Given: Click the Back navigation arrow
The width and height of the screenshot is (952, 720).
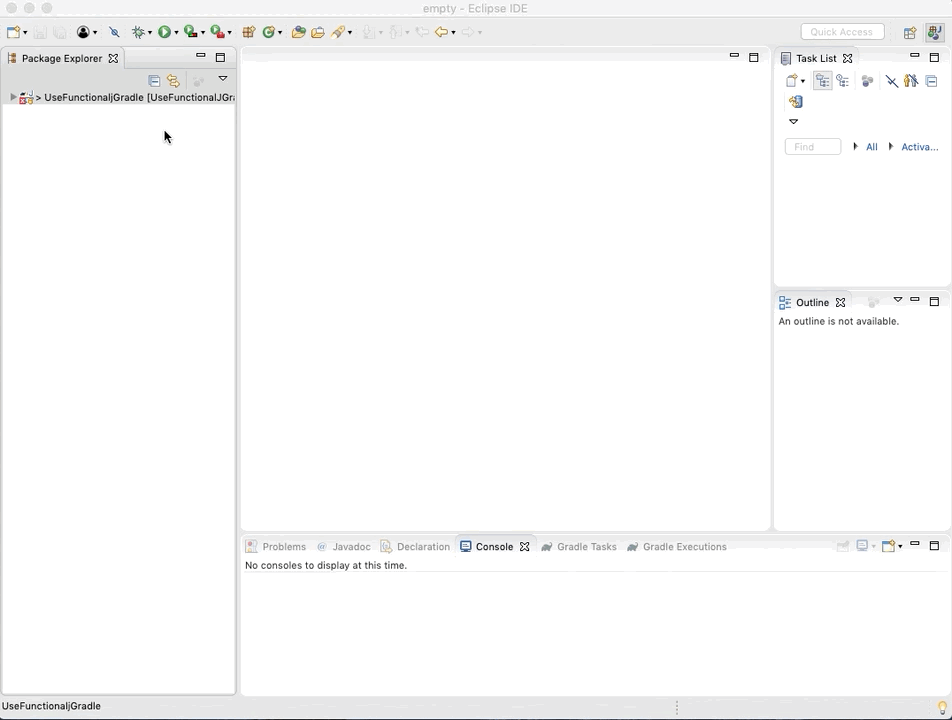Looking at the screenshot, I should (x=441, y=32).
